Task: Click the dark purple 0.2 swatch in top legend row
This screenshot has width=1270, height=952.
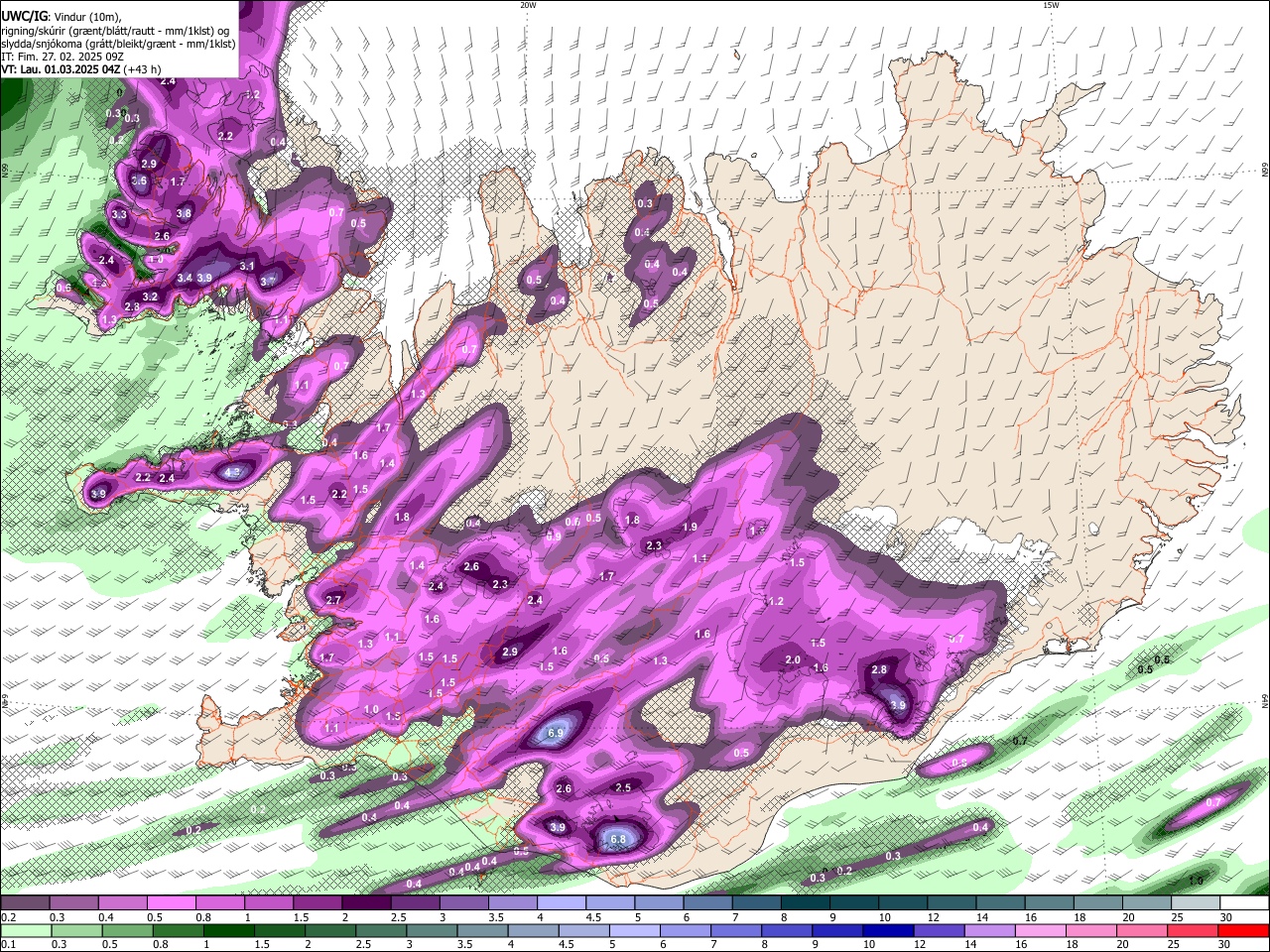Action: click(x=25, y=902)
